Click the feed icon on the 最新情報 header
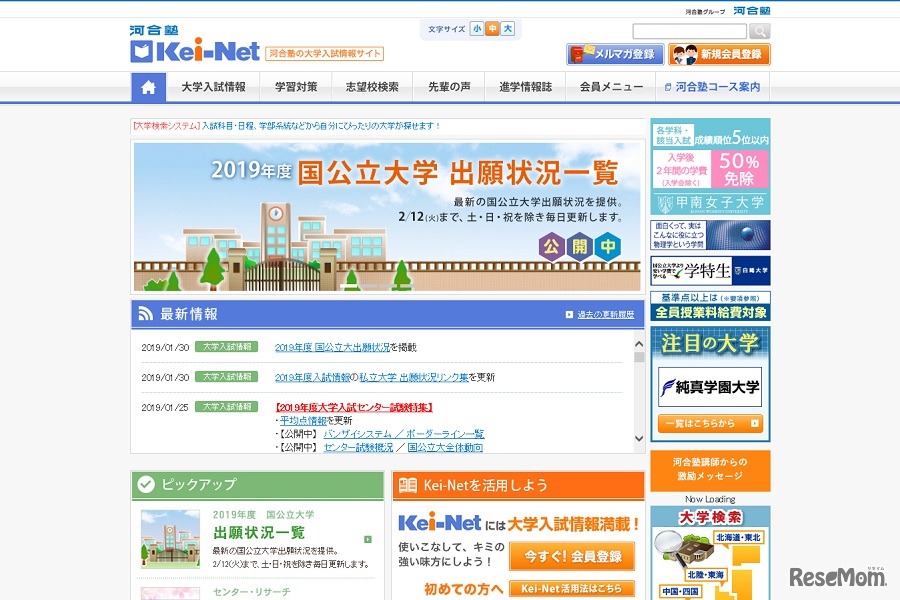The height and width of the screenshot is (600, 900). [x=143, y=312]
